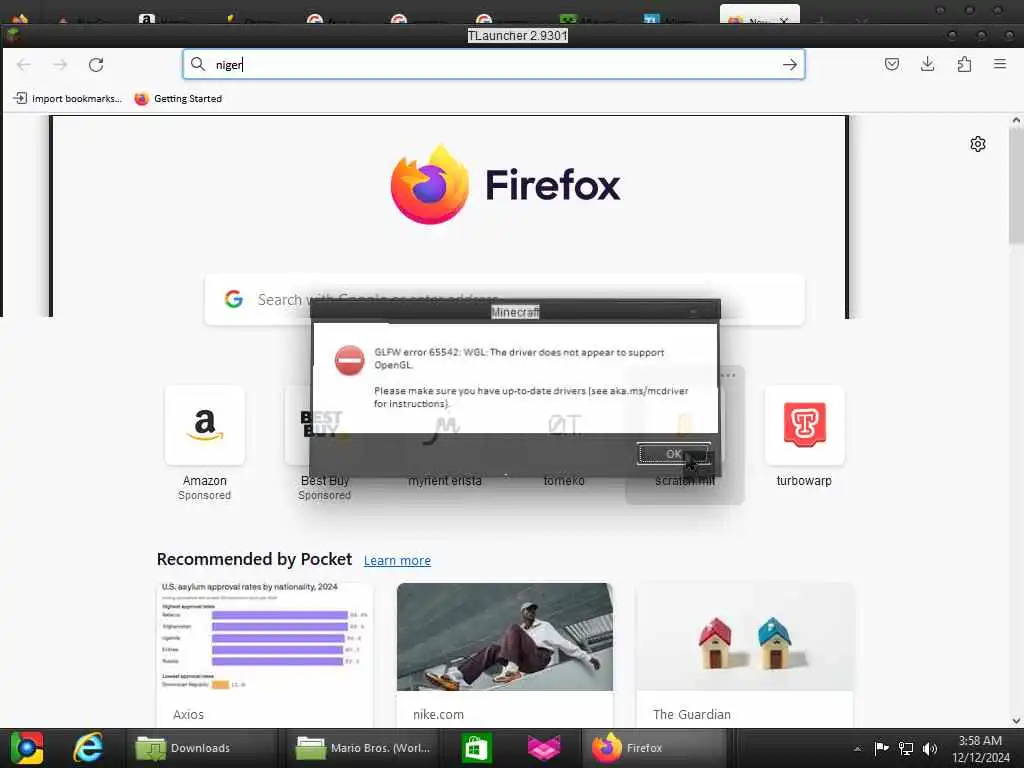Open the Getting Started bookmark

pos(178,99)
